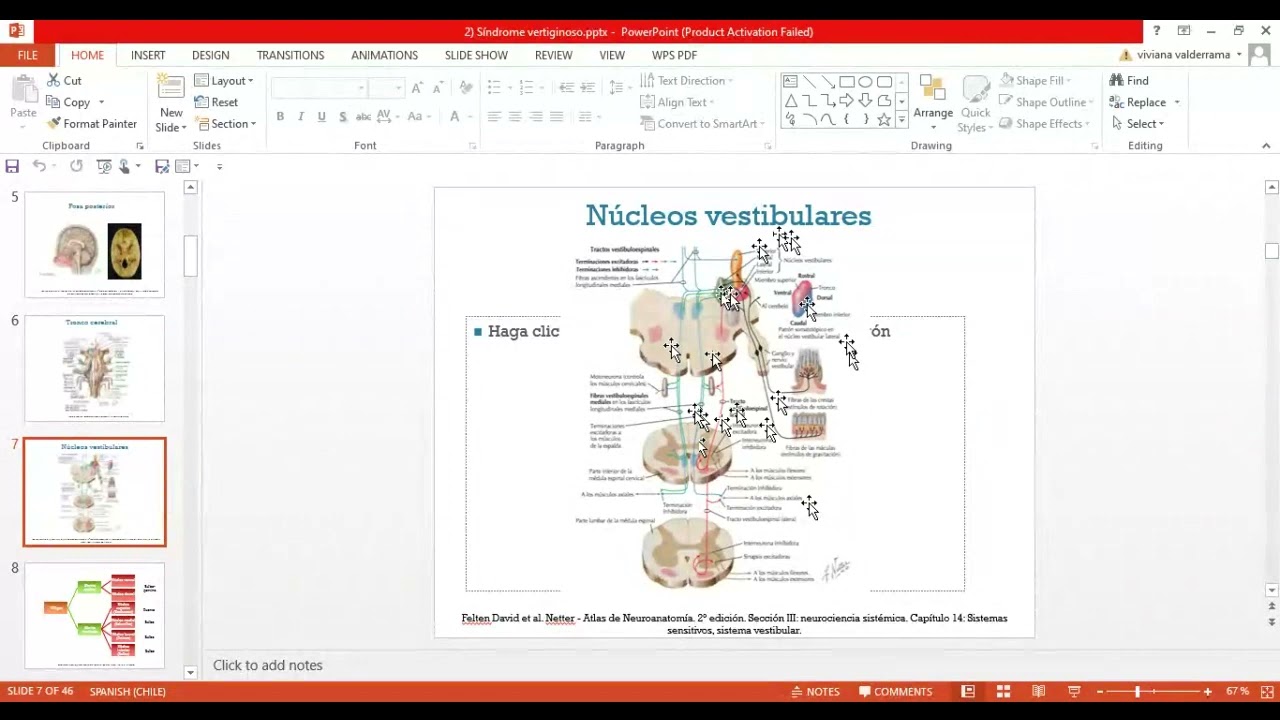
Task: Toggle Strikethrough formatting
Action: click(x=364, y=117)
